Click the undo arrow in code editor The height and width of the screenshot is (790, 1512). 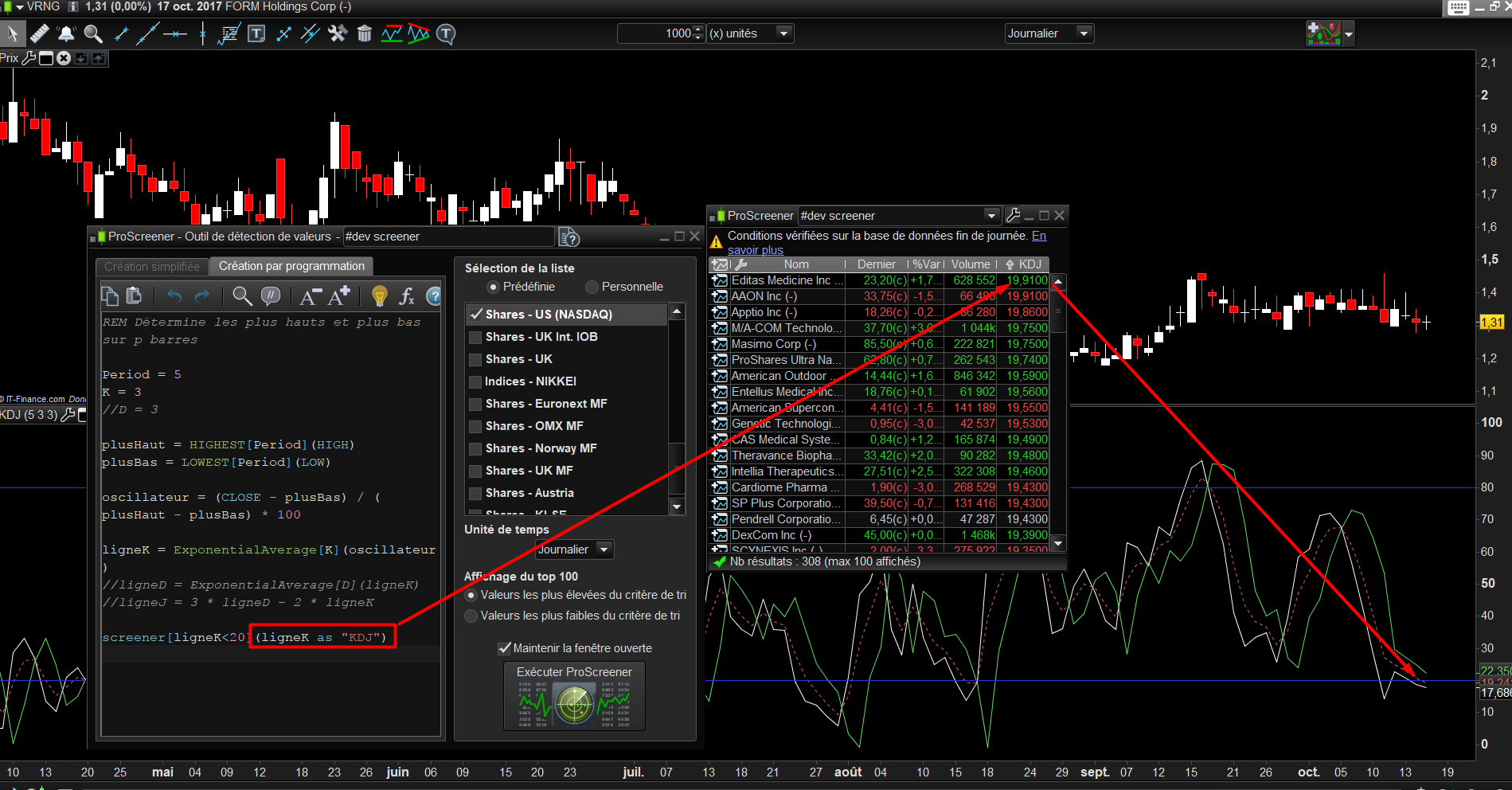[174, 296]
